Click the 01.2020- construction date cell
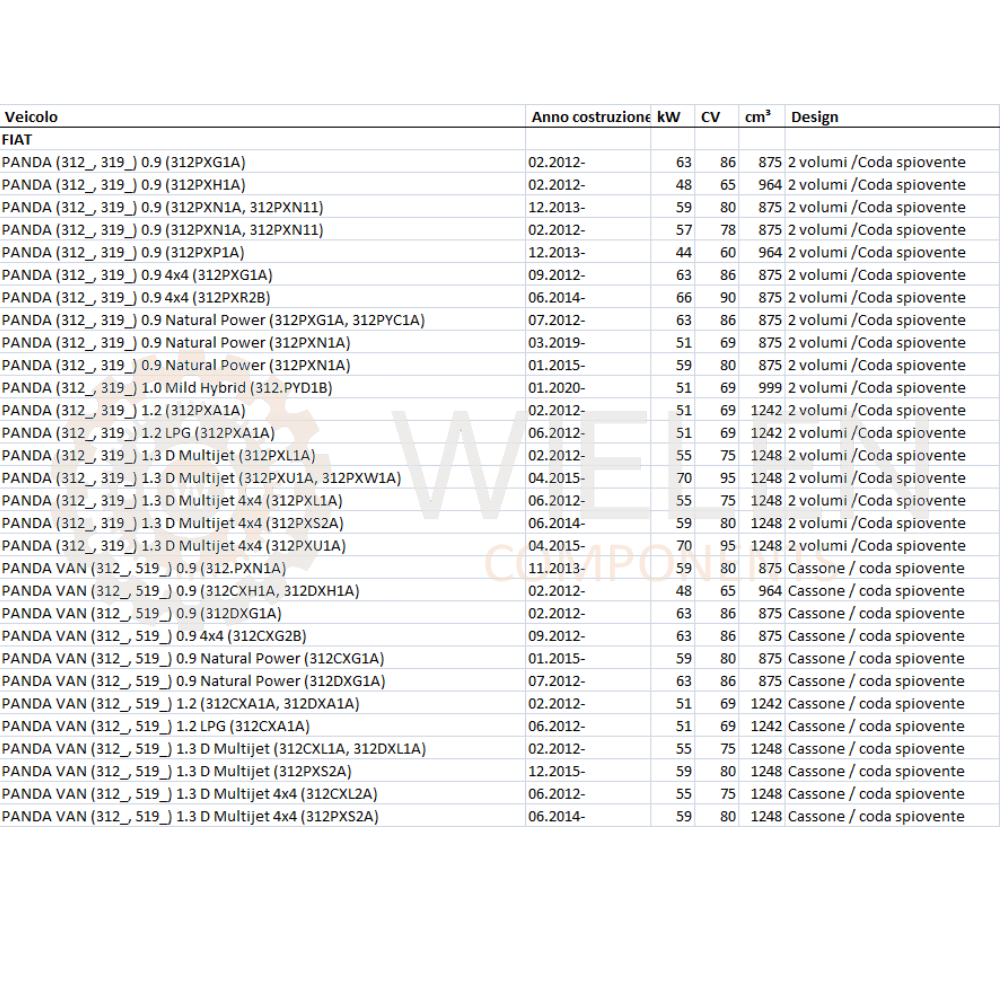This screenshot has width=1000, height=1000. point(588,388)
